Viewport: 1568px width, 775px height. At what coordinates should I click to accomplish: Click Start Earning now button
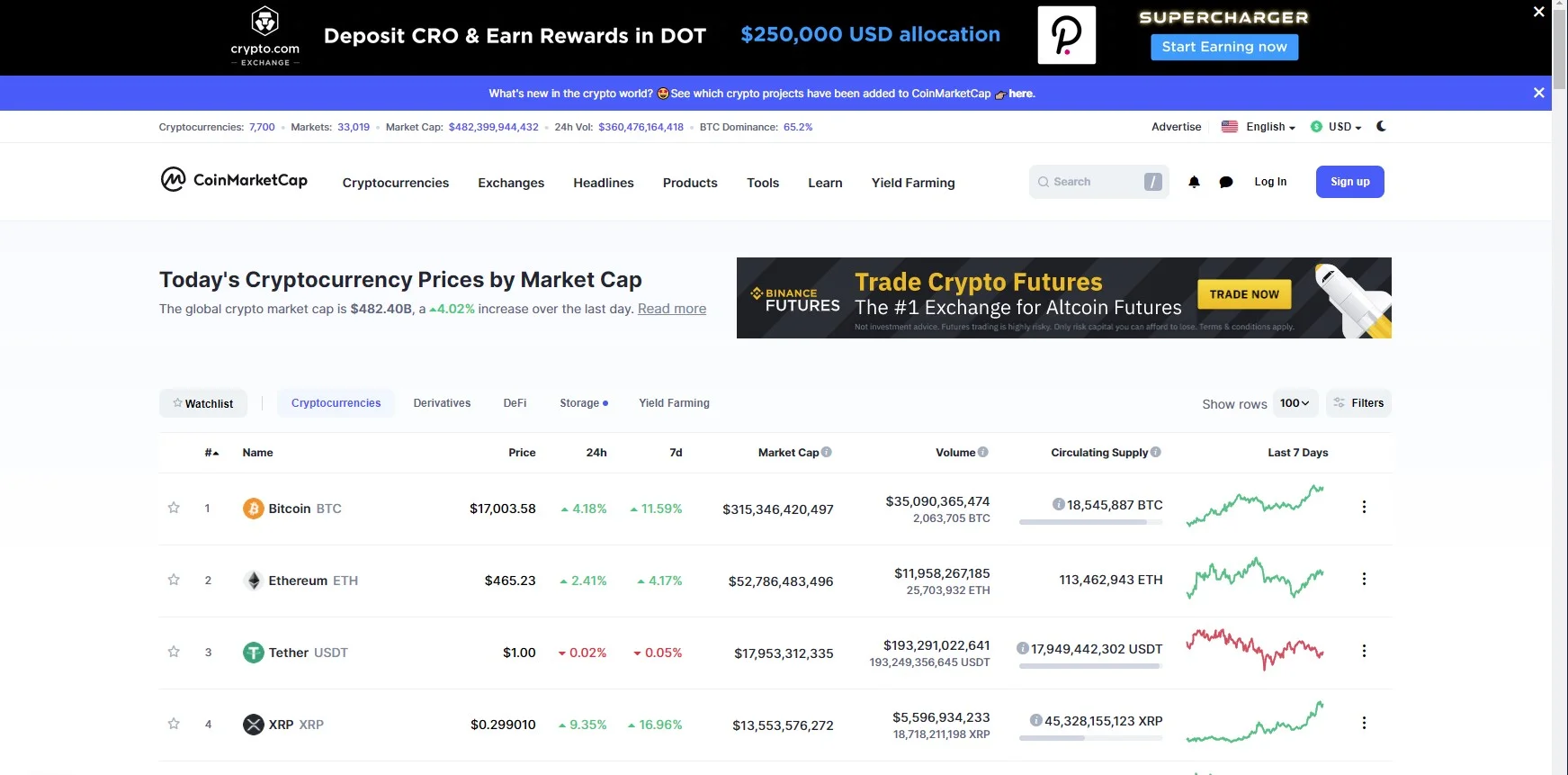pyautogui.click(x=1224, y=47)
